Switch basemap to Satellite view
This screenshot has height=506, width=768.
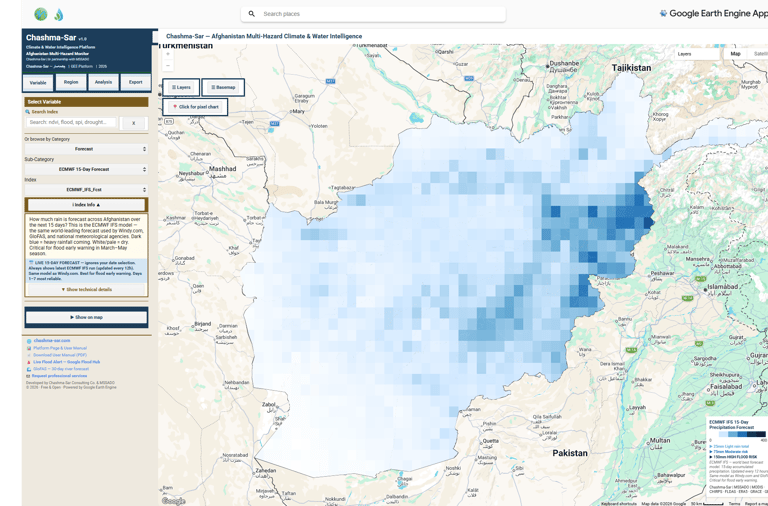pos(759,54)
